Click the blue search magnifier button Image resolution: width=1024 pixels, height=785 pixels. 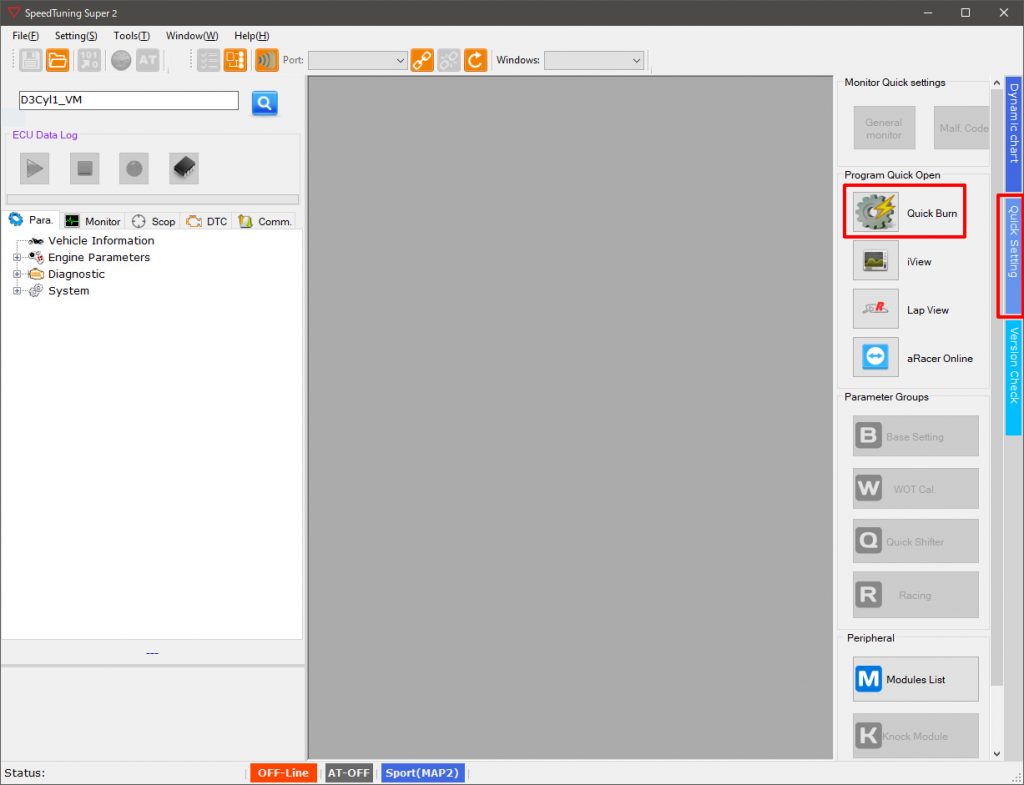pos(264,103)
